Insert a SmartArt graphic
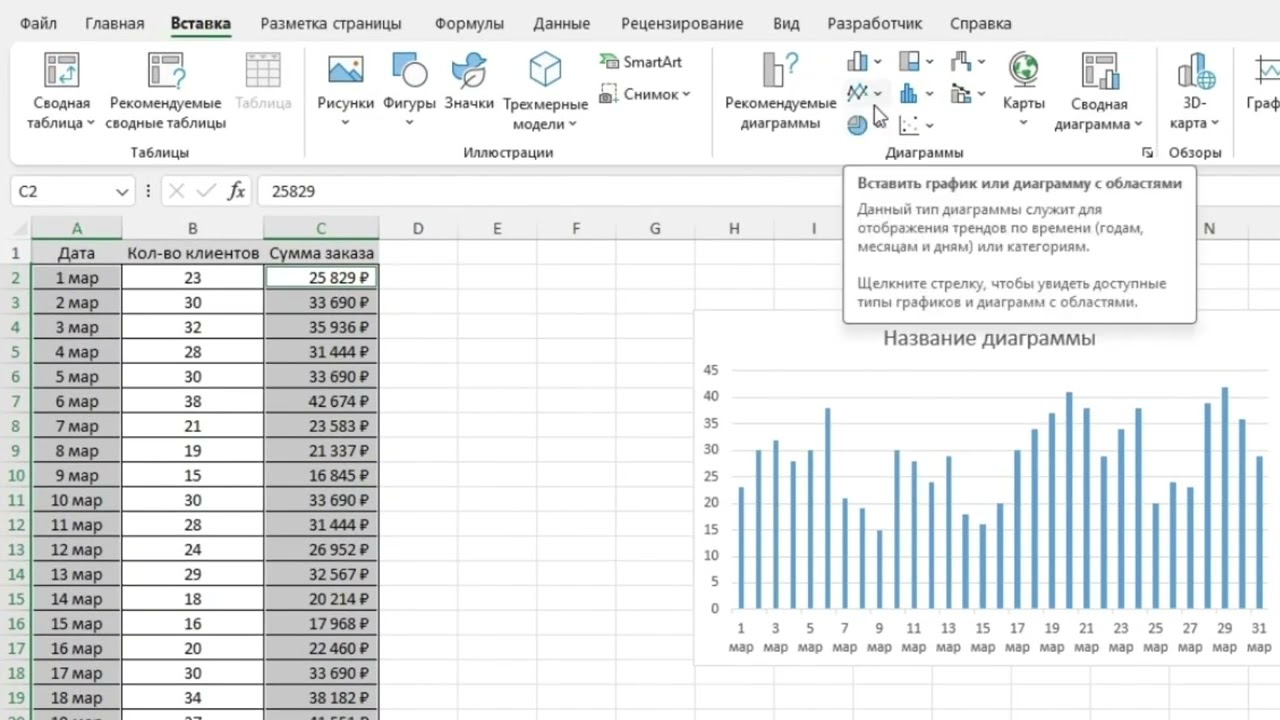 (x=640, y=62)
